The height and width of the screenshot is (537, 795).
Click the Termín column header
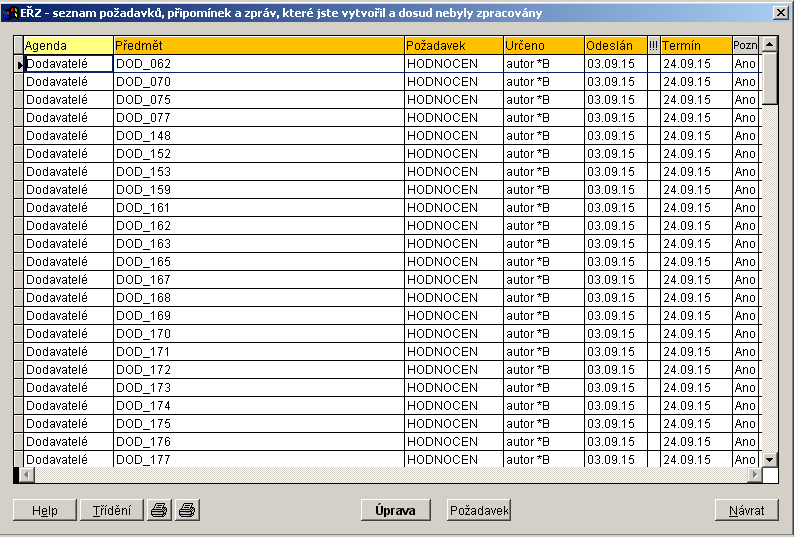(695, 46)
